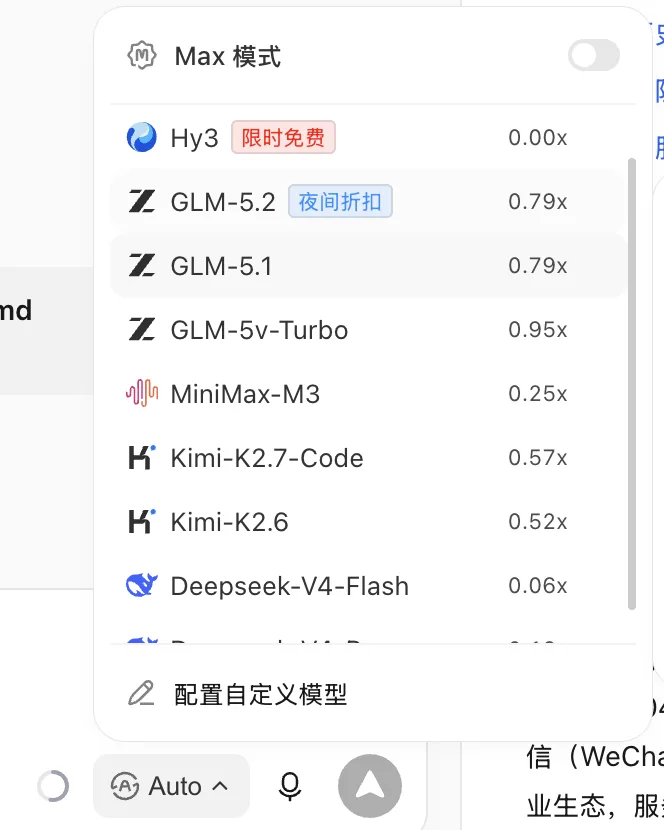Open 配置自定义模型 settings
Image resolution: width=664 pixels, height=830 pixels.
point(373,694)
